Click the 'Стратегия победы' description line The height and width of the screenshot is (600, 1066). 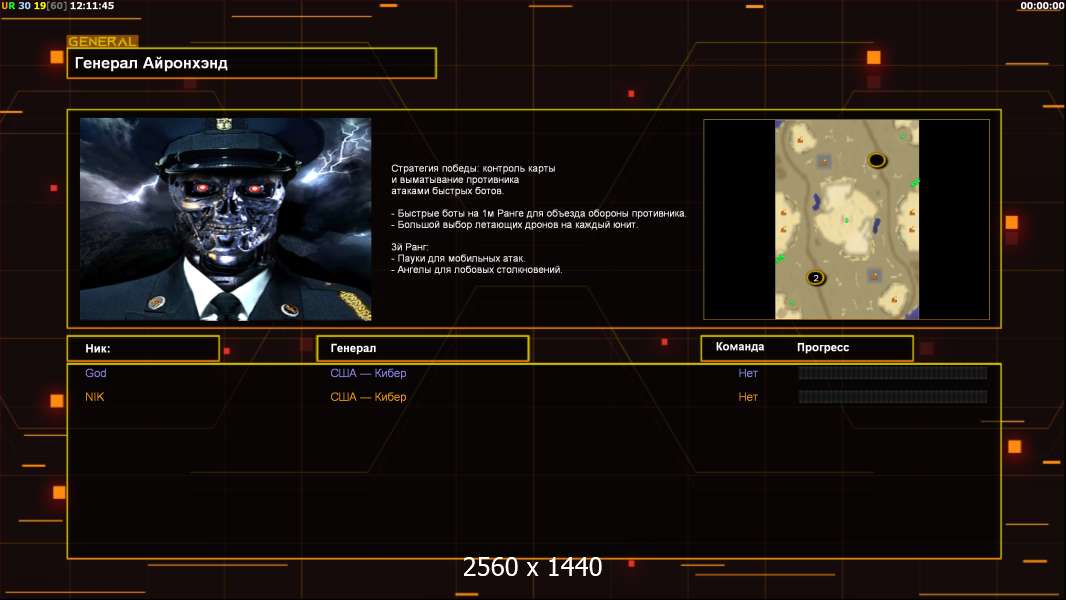[x=473, y=169]
